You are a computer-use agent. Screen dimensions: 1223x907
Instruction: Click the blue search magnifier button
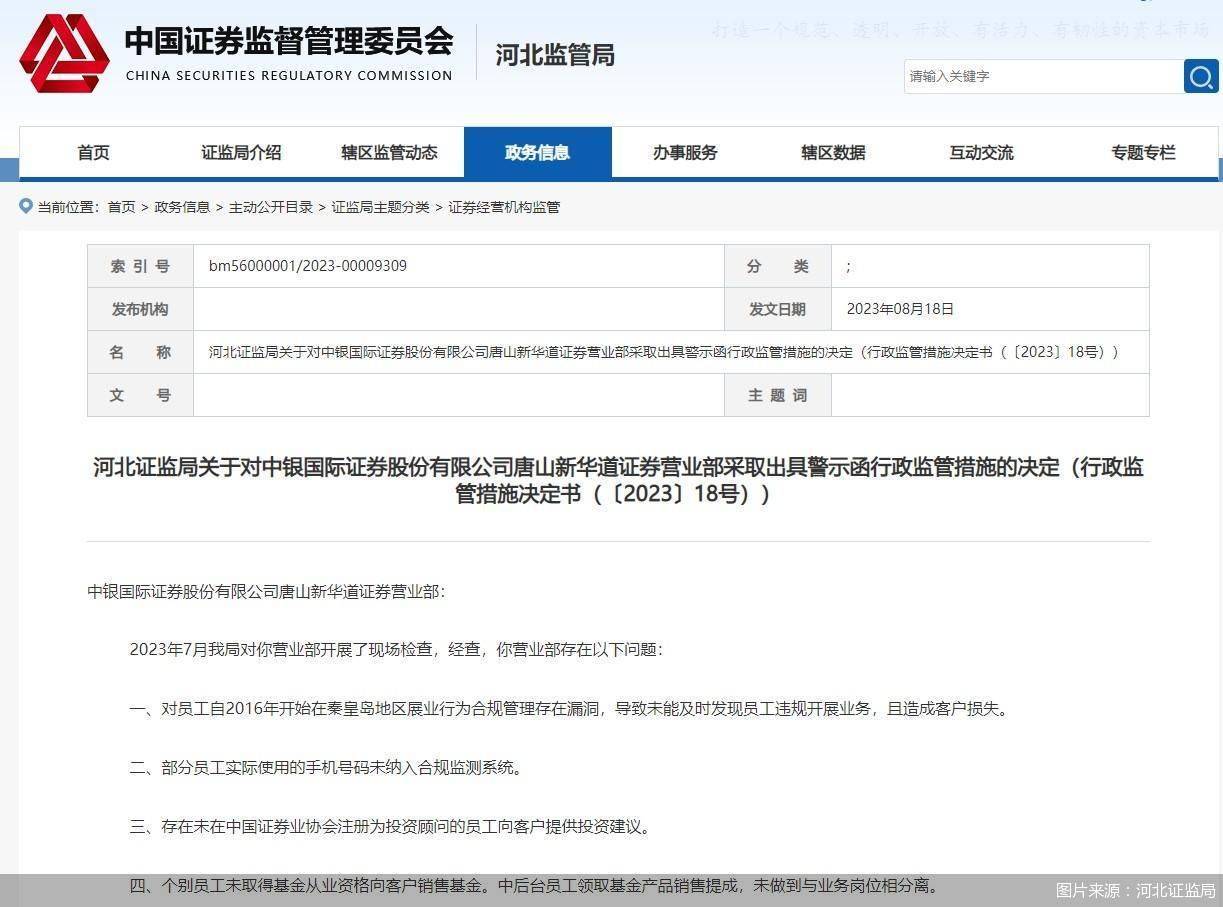pyautogui.click(x=1201, y=76)
